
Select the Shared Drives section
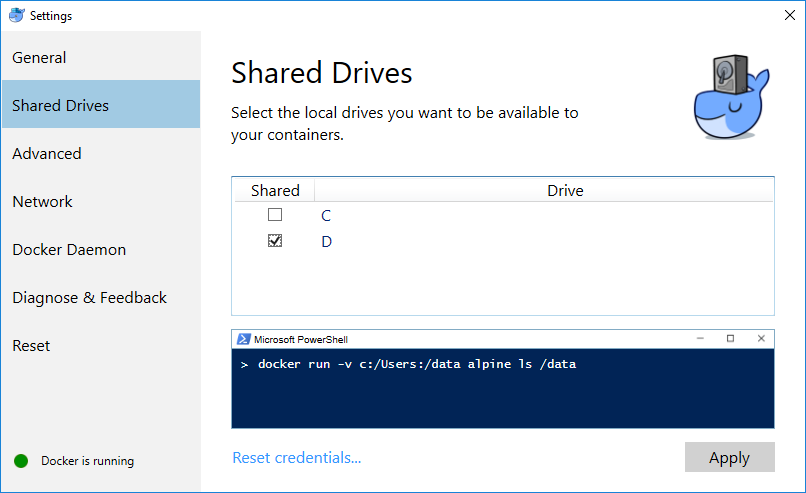point(101,104)
